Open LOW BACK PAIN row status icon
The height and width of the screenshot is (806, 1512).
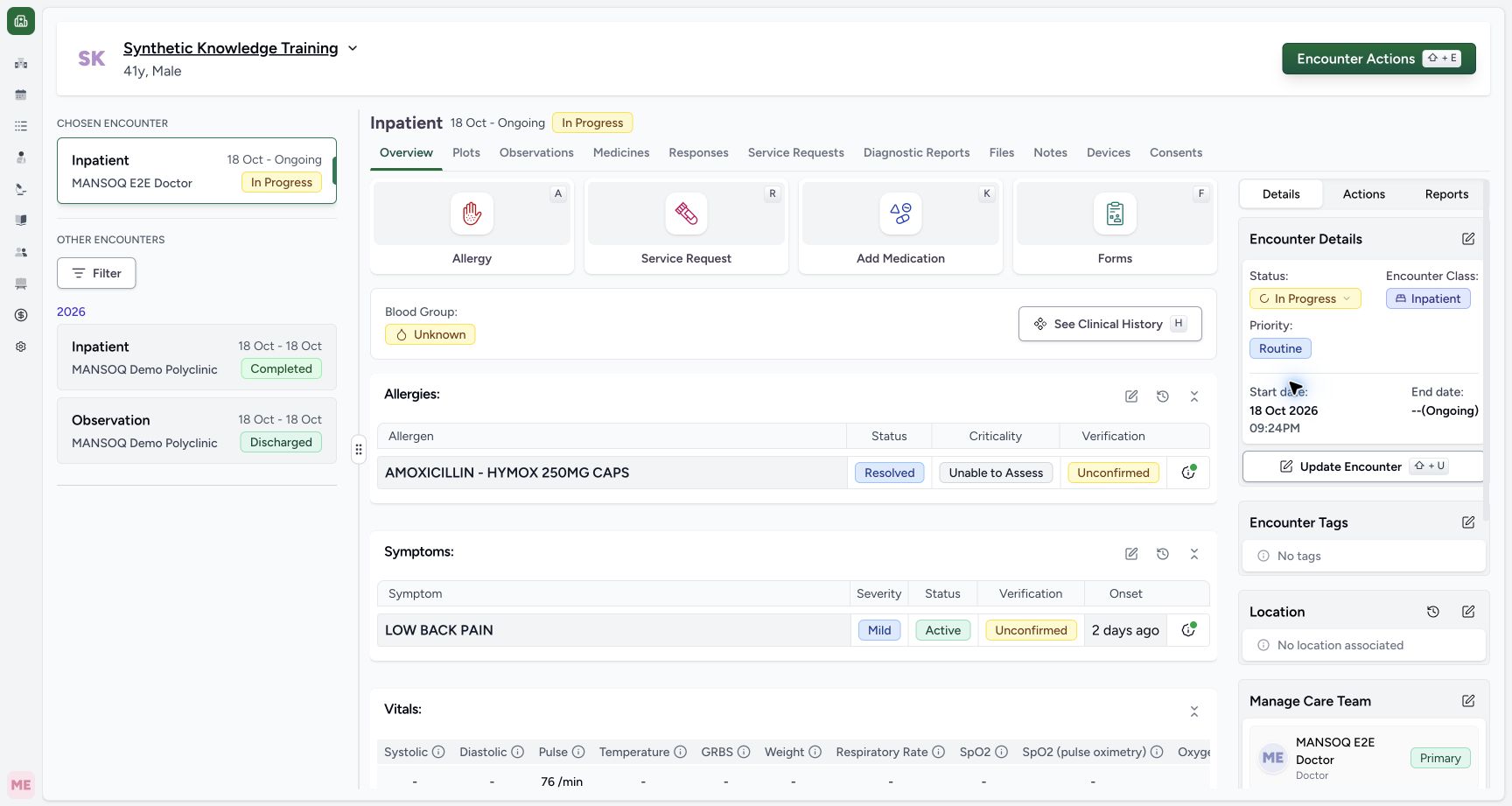coord(1188,630)
